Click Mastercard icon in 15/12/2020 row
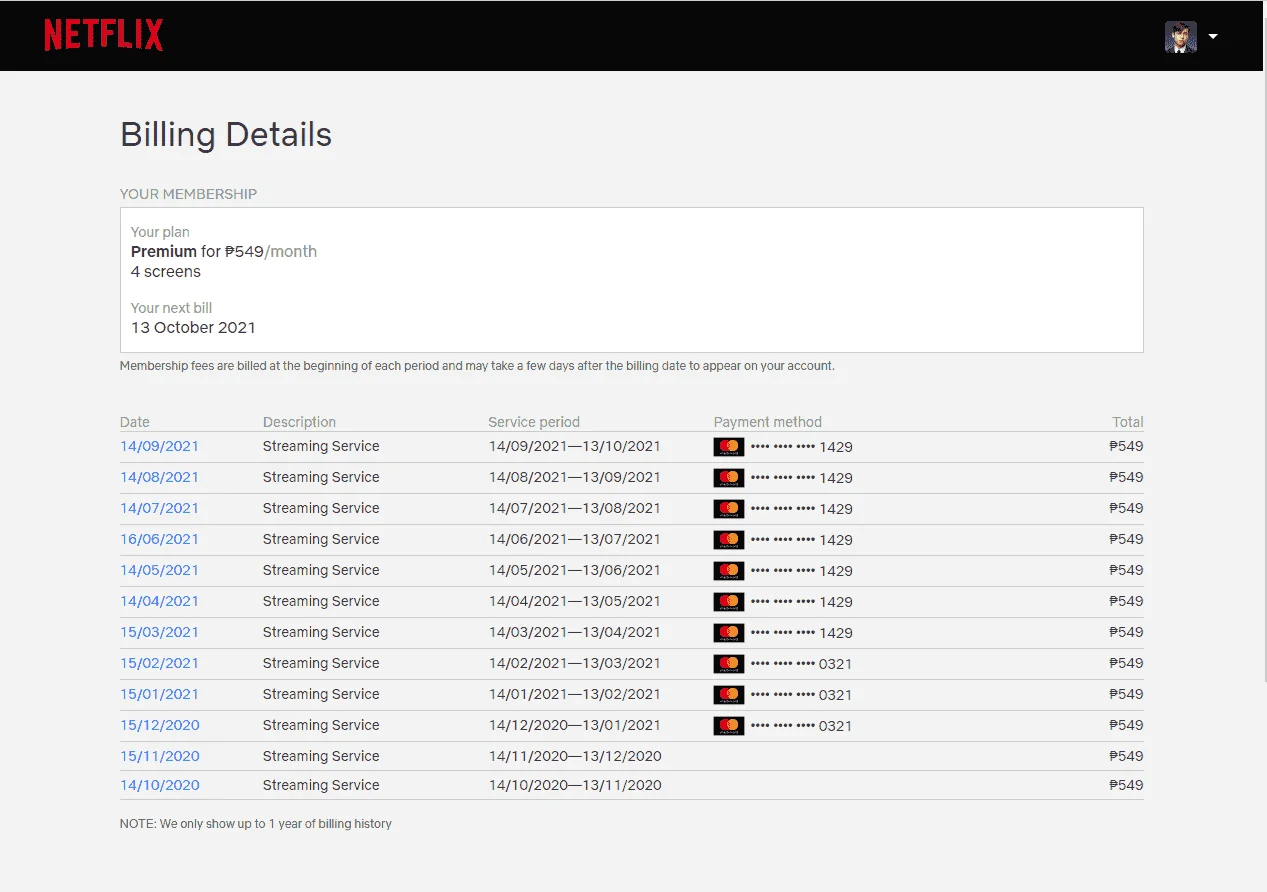 click(729, 726)
